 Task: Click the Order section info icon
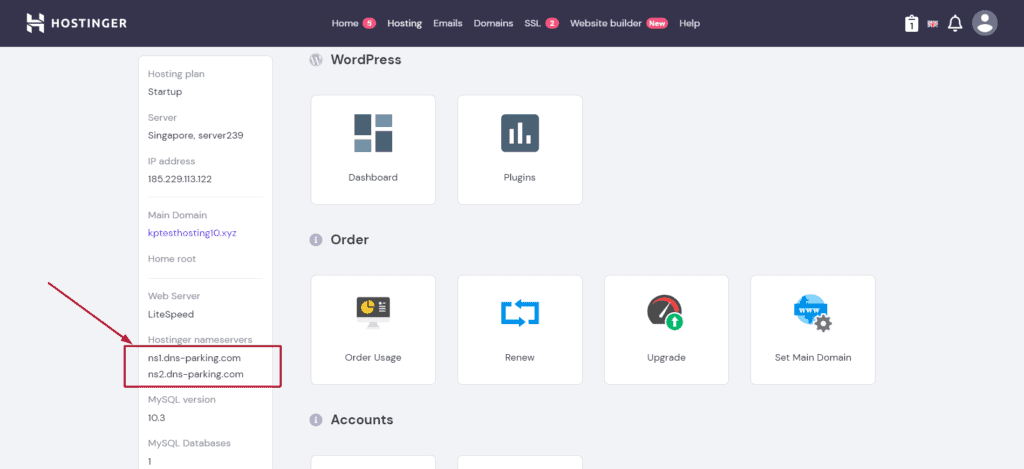tap(316, 240)
